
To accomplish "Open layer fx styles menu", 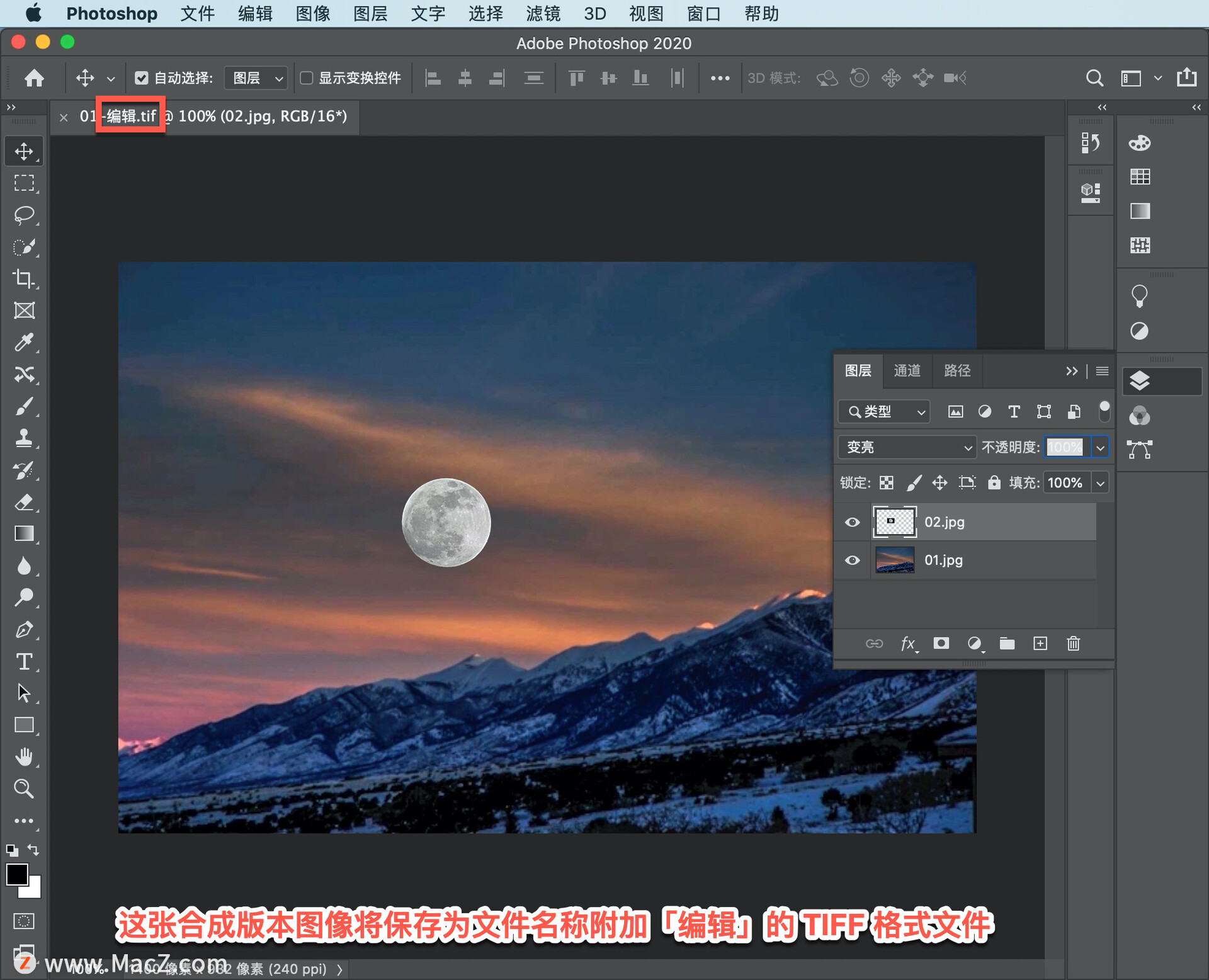I will 909,643.
